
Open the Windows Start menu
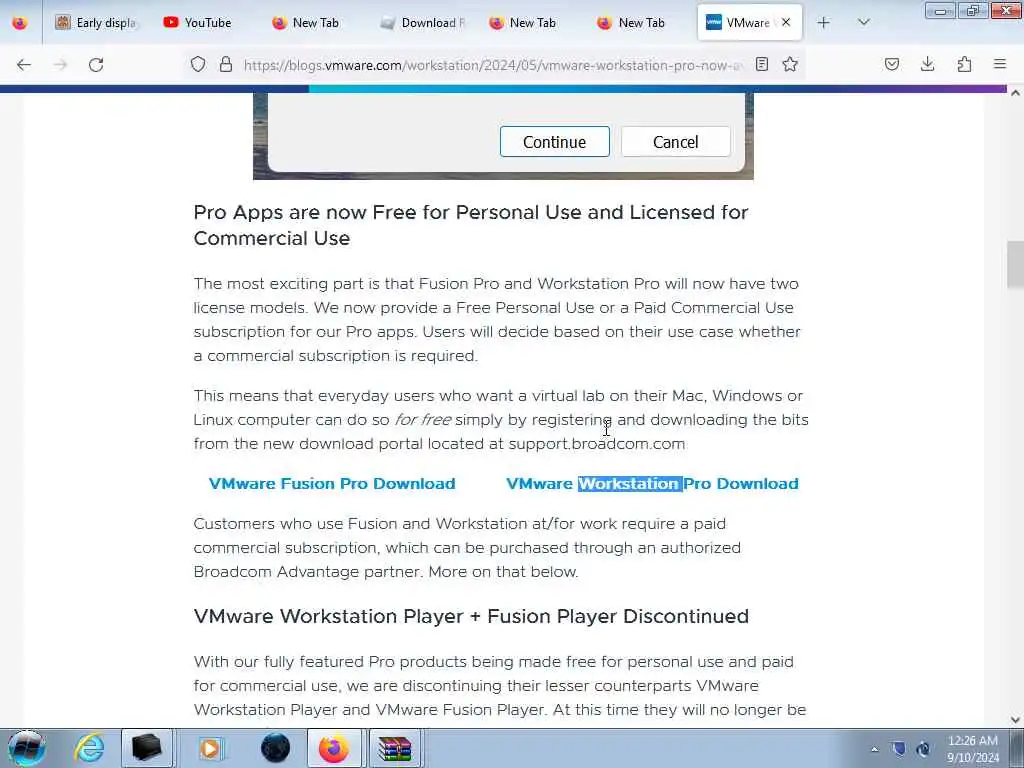click(26, 748)
